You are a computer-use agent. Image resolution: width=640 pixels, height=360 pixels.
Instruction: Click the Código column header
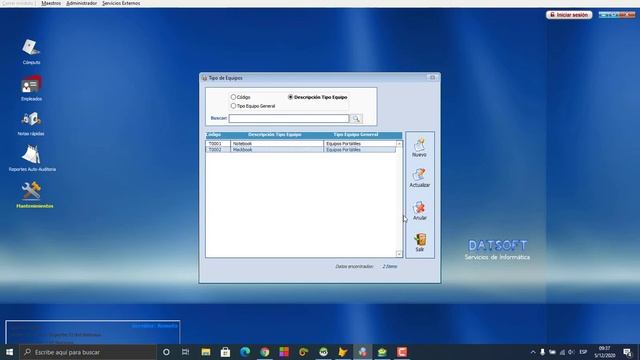point(213,135)
